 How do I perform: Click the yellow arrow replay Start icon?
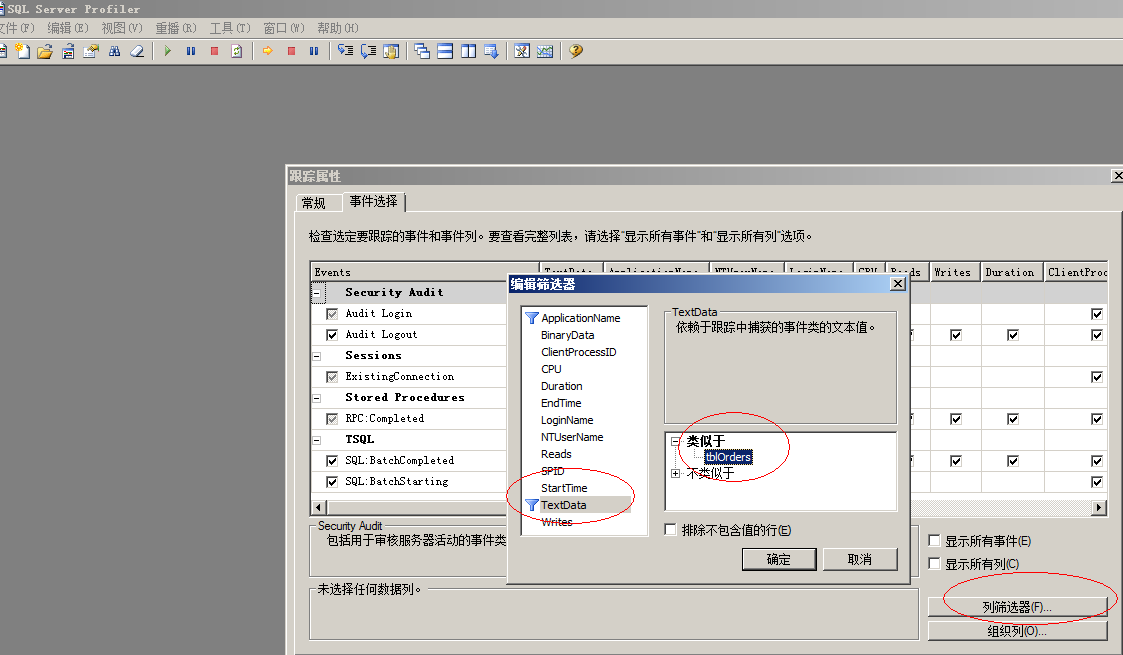point(268,51)
